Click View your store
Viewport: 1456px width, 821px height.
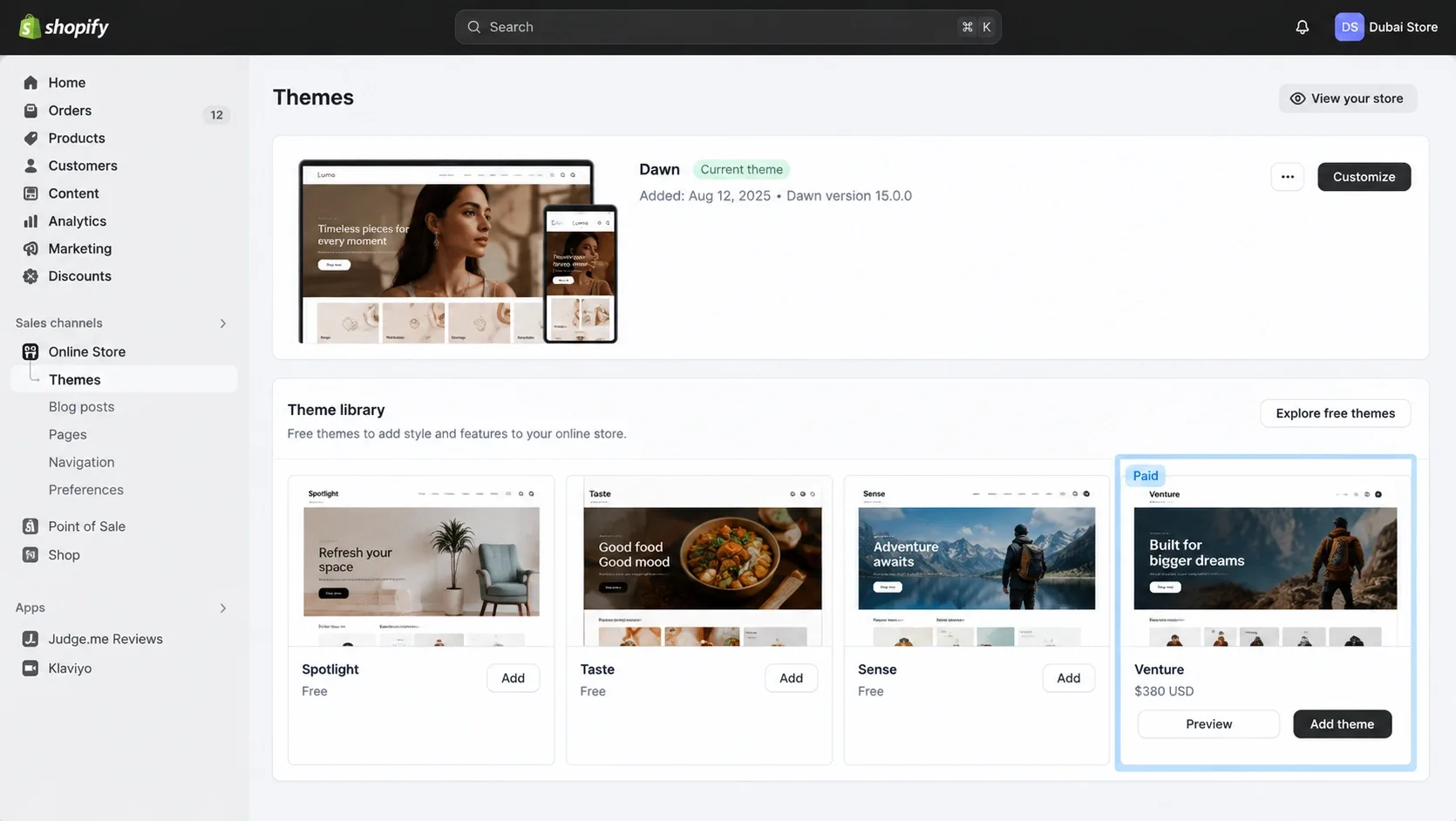(1348, 98)
